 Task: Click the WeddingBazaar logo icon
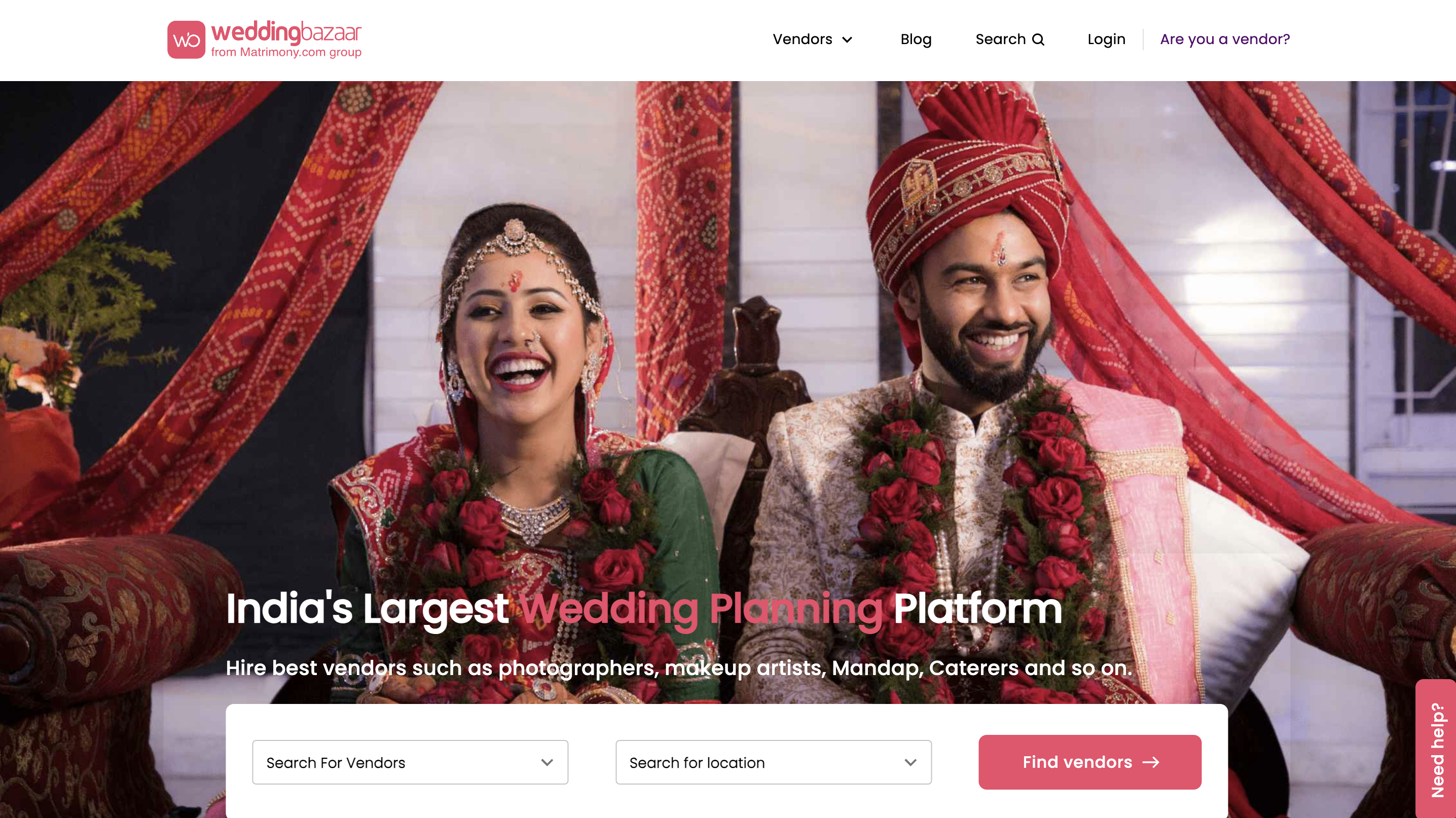[186, 40]
